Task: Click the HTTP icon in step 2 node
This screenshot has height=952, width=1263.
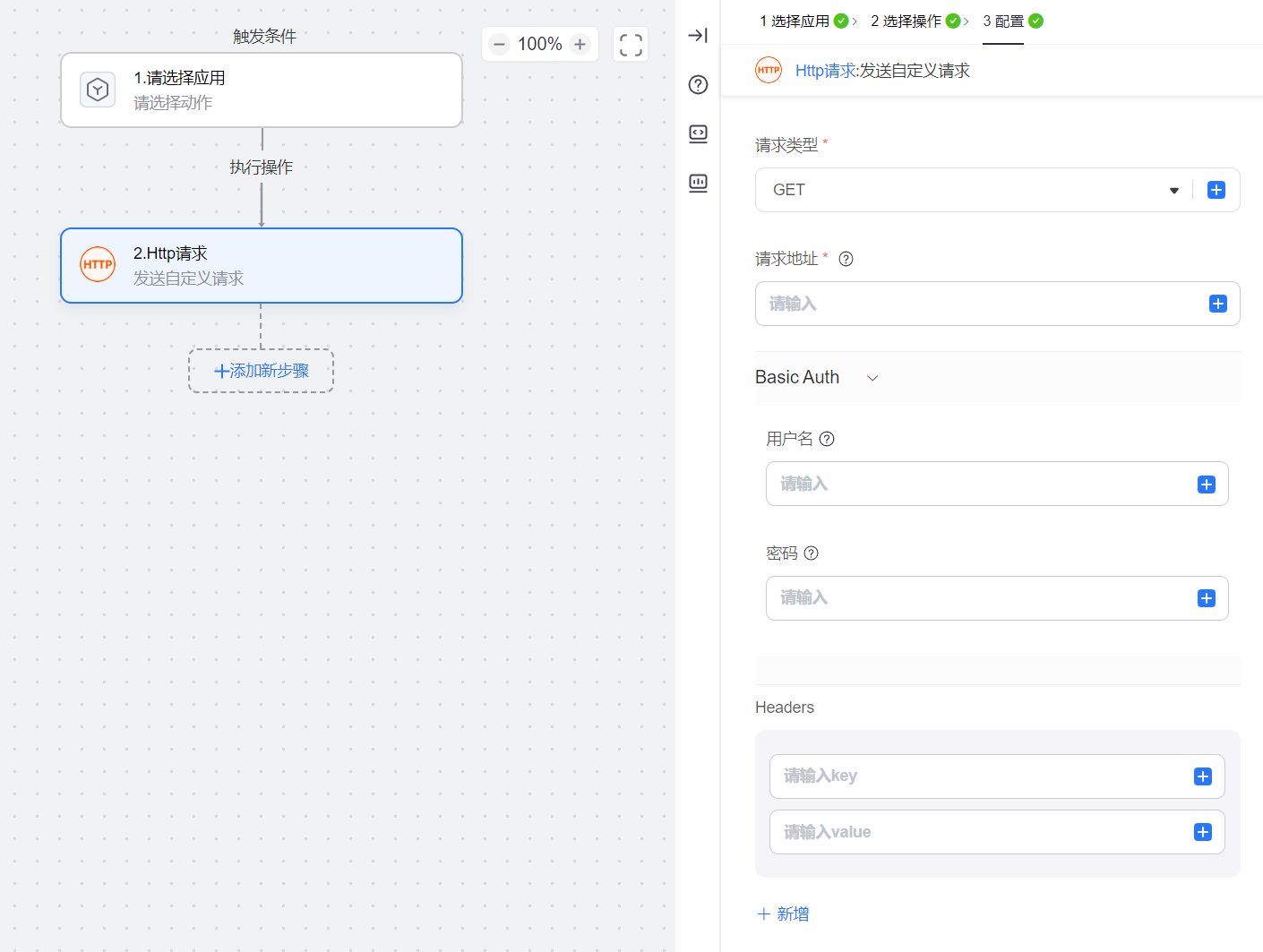Action: coord(98,264)
